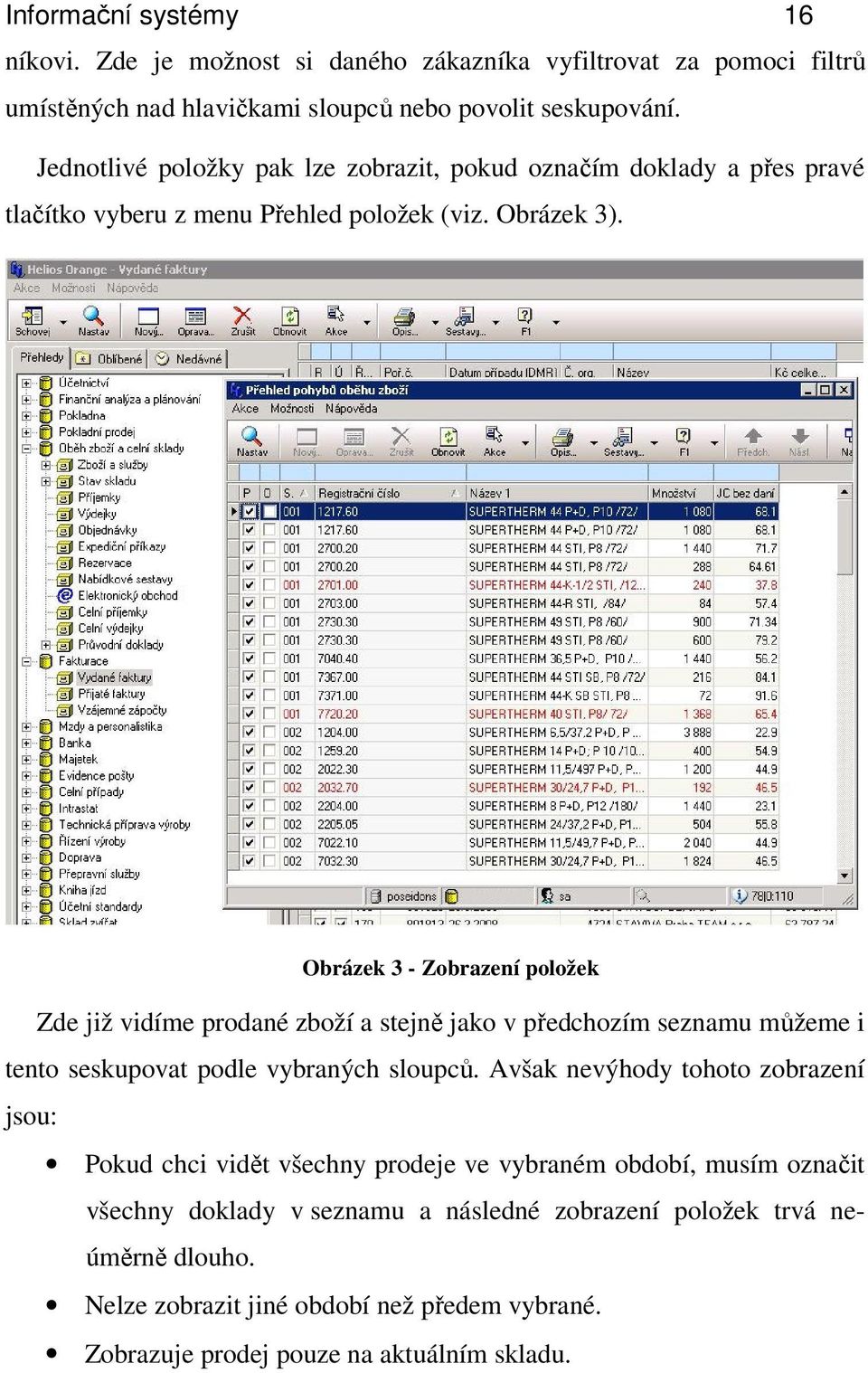
Task: Open Elektronický obchod in the tree
Action: [x=127, y=595]
